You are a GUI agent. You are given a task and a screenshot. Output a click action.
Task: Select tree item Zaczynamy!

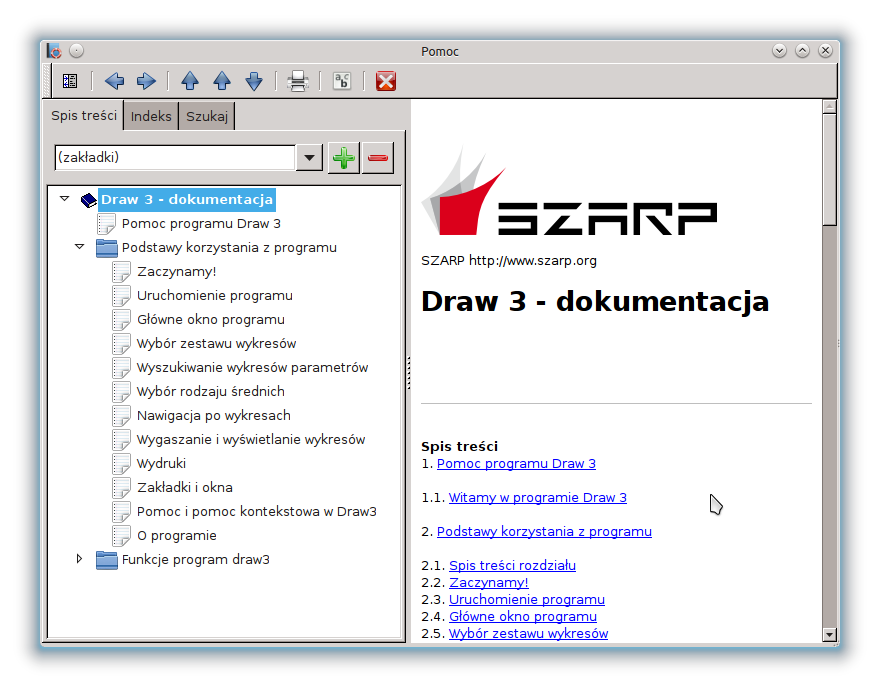pos(177,272)
